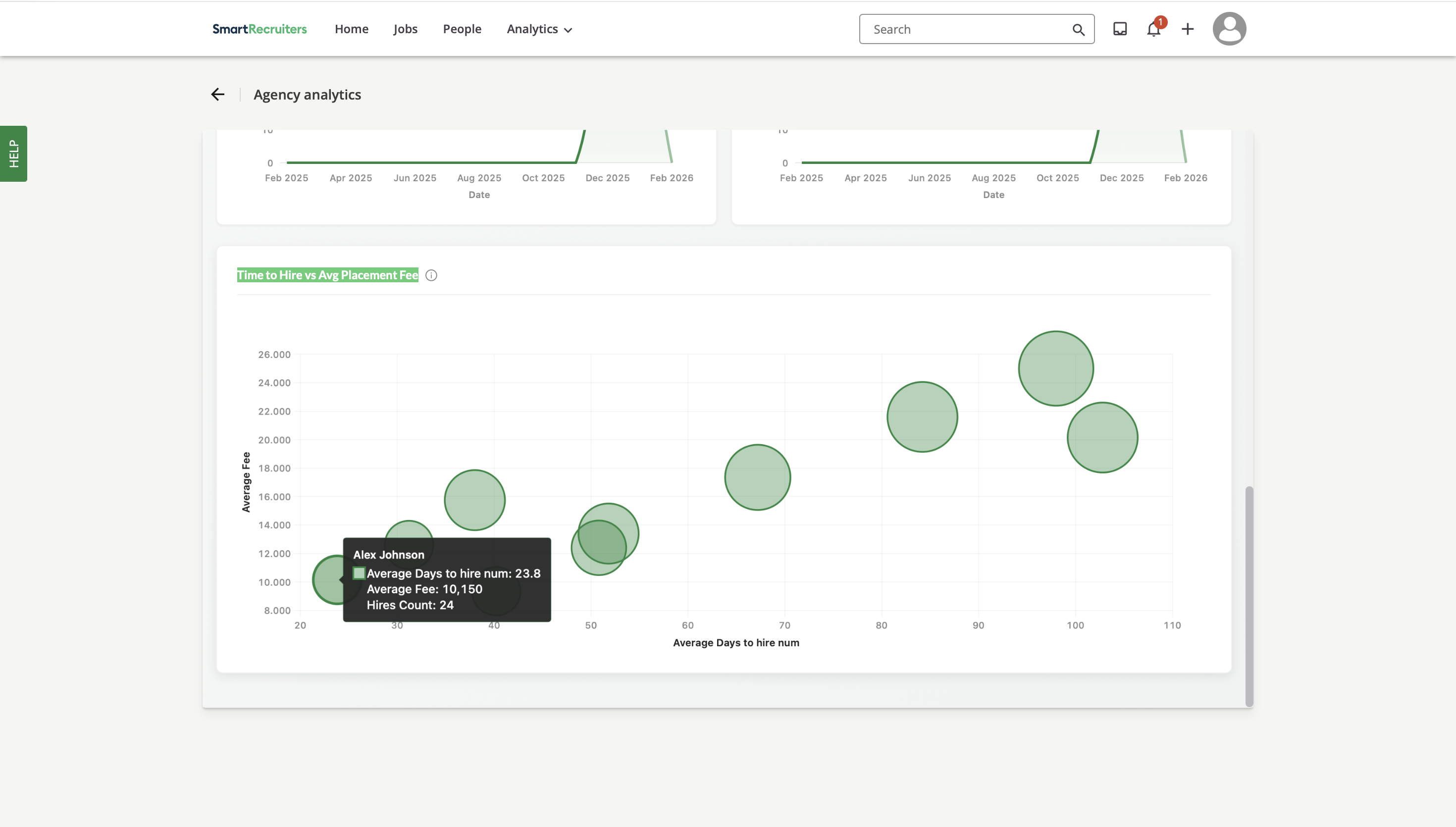Open the green HELP side tab
1456x827 pixels.
point(14,154)
